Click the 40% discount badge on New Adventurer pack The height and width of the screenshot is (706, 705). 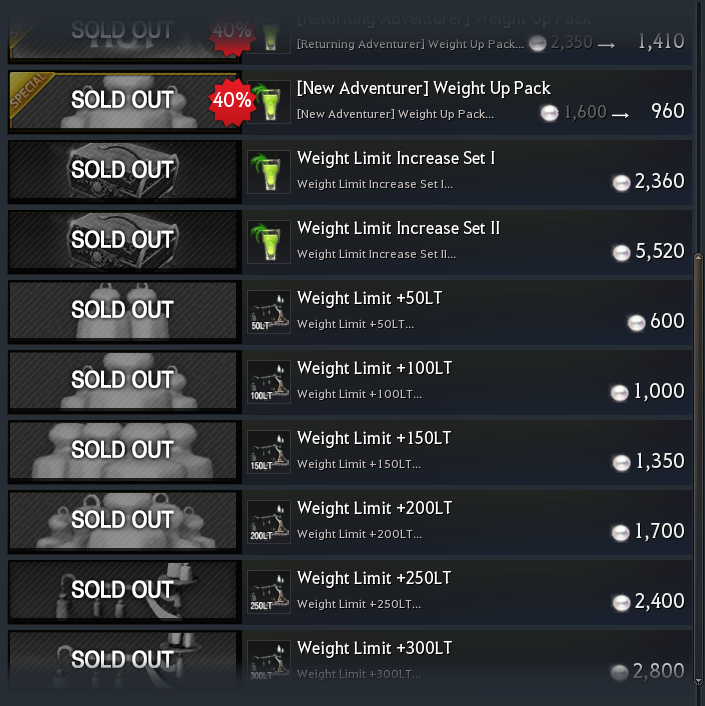(230, 101)
